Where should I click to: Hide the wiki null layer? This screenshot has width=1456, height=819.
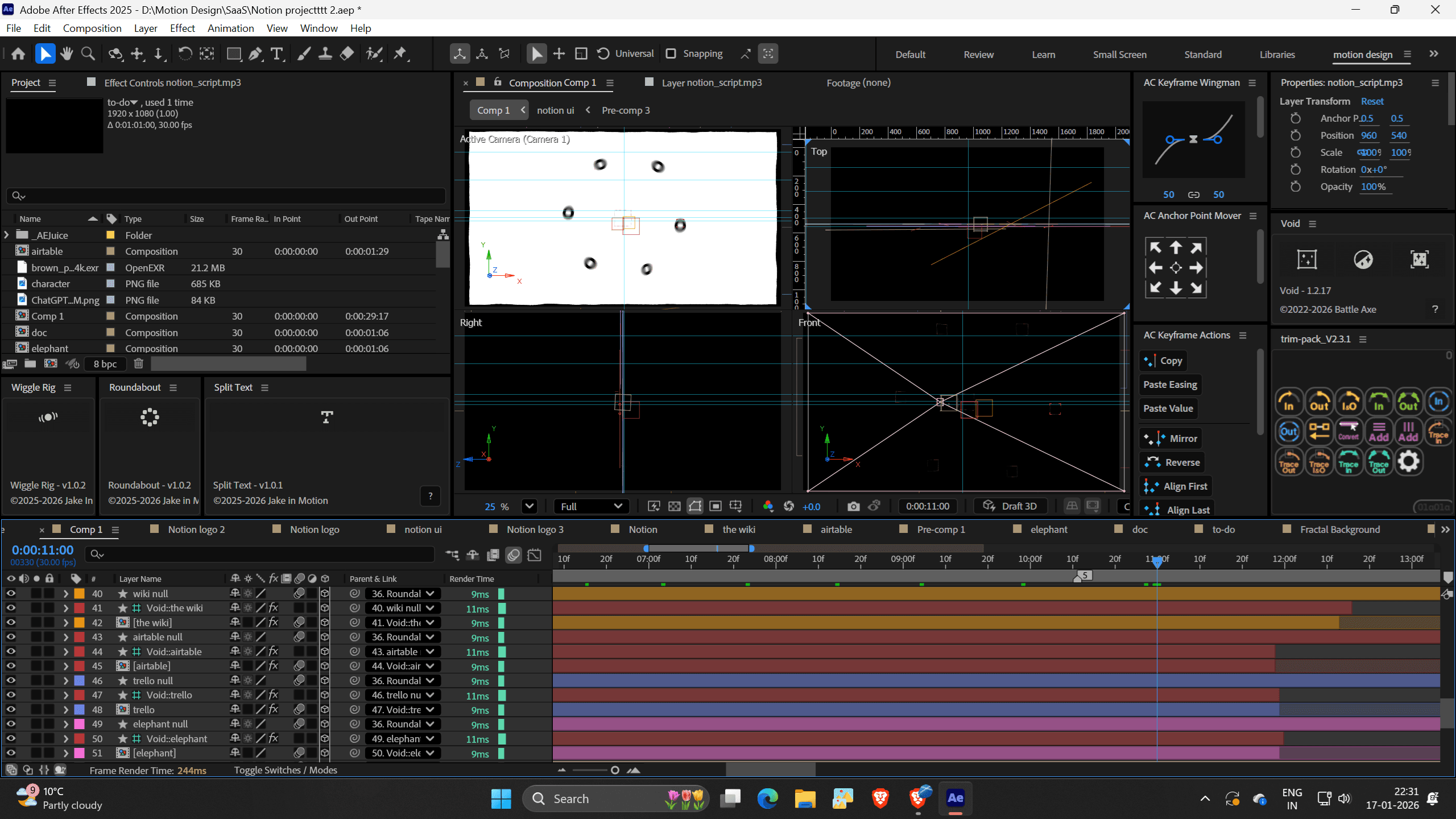pyautogui.click(x=11, y=593)
